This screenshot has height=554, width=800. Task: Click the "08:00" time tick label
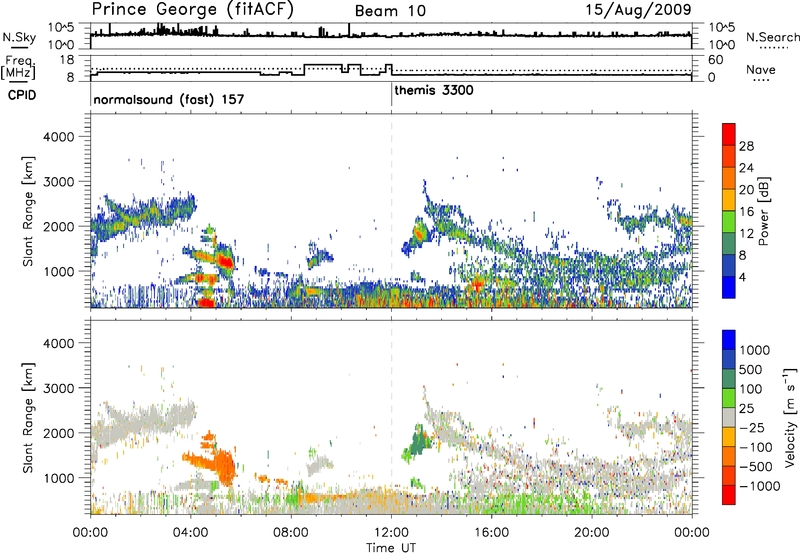tap(291, 533)
